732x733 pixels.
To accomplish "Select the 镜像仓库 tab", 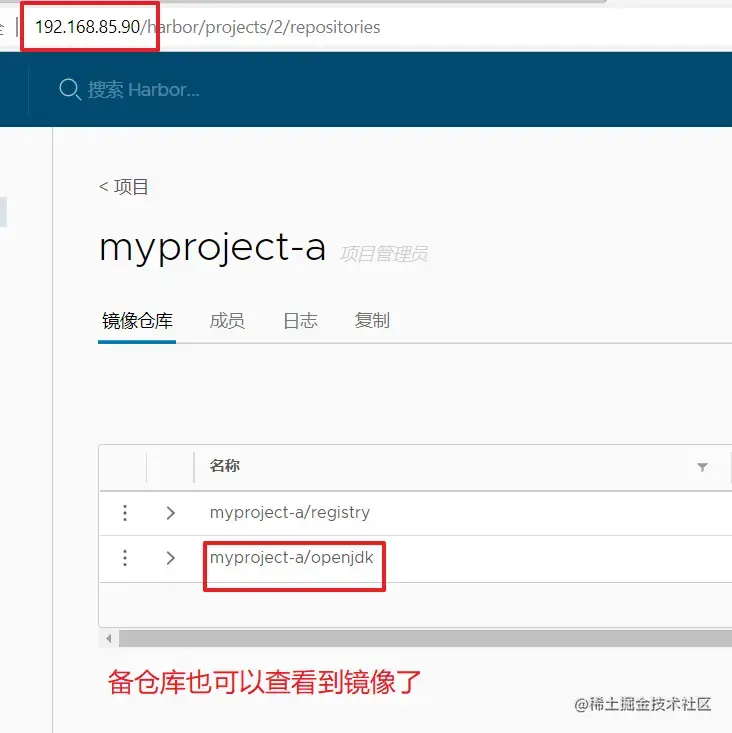I will pos(137,321).
